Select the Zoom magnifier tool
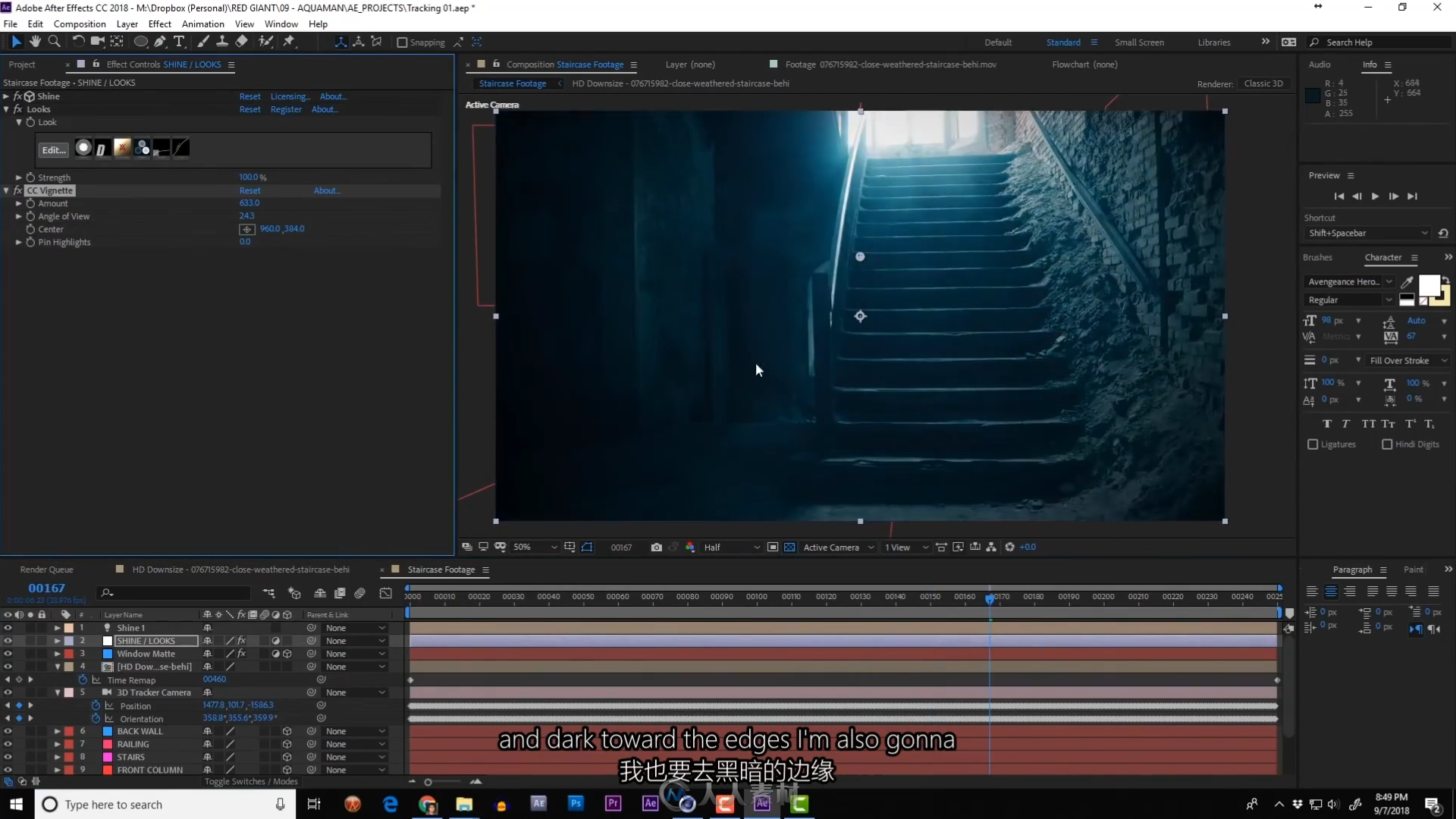The image size is (1456, 819). click(x=54, y=42)
